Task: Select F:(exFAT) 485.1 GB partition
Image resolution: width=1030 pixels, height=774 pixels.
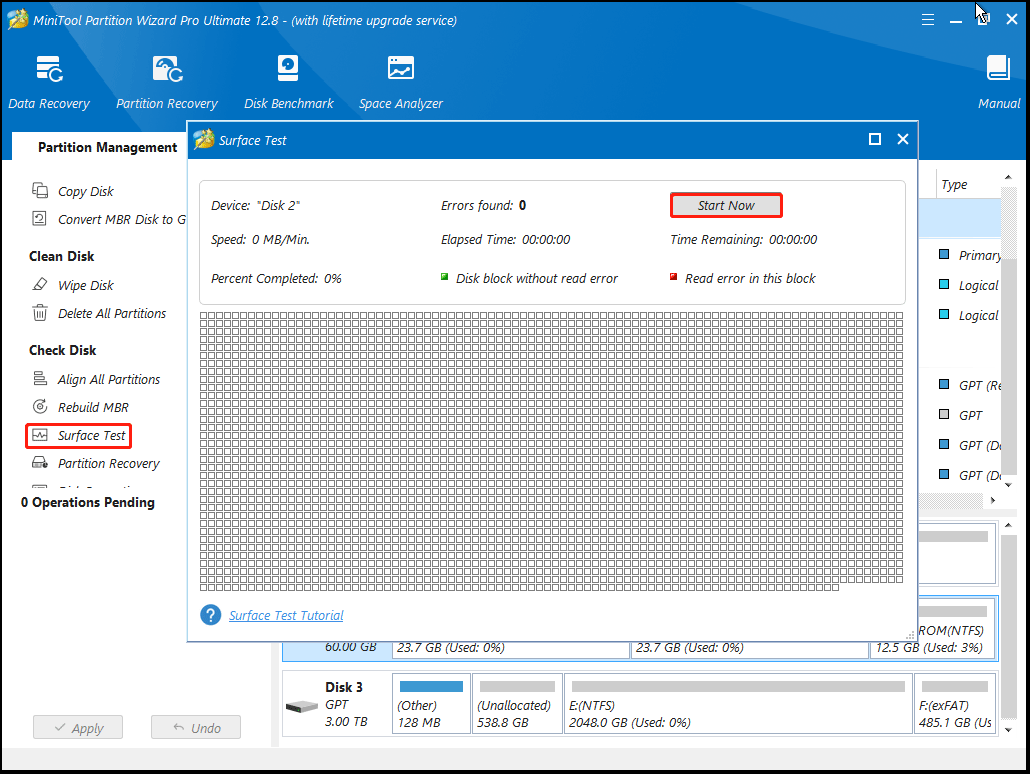Action: click(x=956, y=703)
